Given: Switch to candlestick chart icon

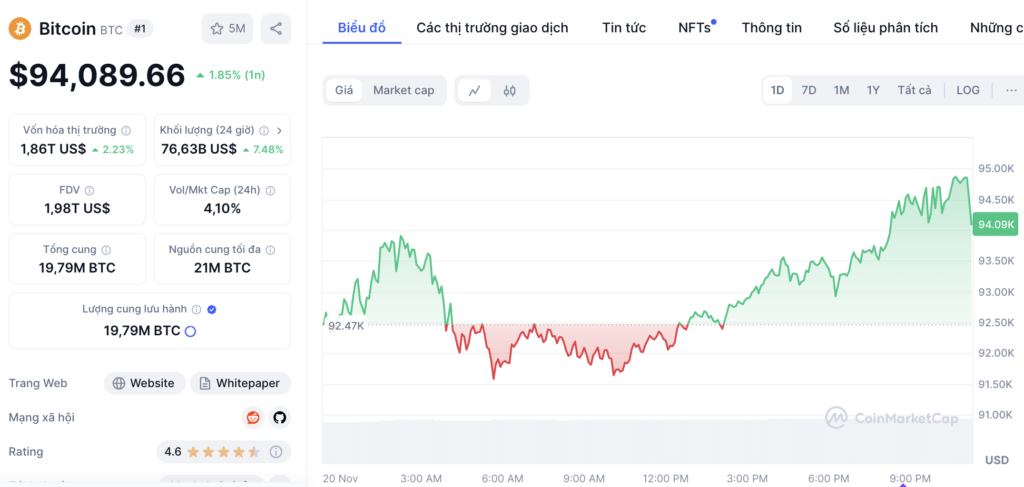Looking at the screenshot, I should pyautogui.click(x=510, y=90).
